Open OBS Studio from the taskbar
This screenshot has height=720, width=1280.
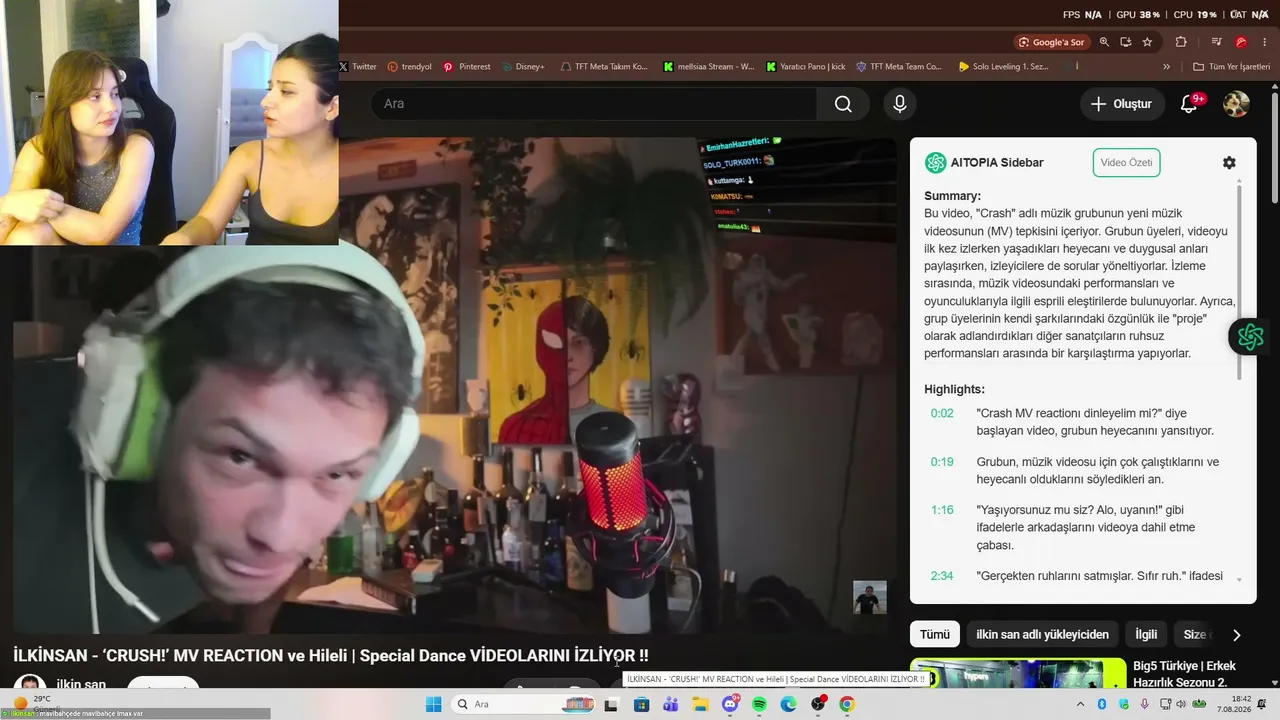pyautogui.click(x=818, y=704)
